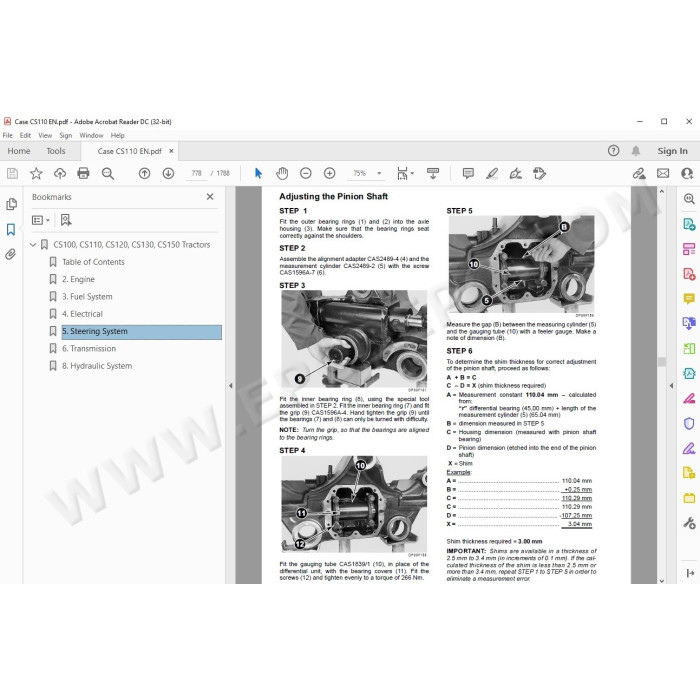700x700 pixels.
Task: Add a sticky note comment
Action: pyautogui.click(x=468, y=173)
